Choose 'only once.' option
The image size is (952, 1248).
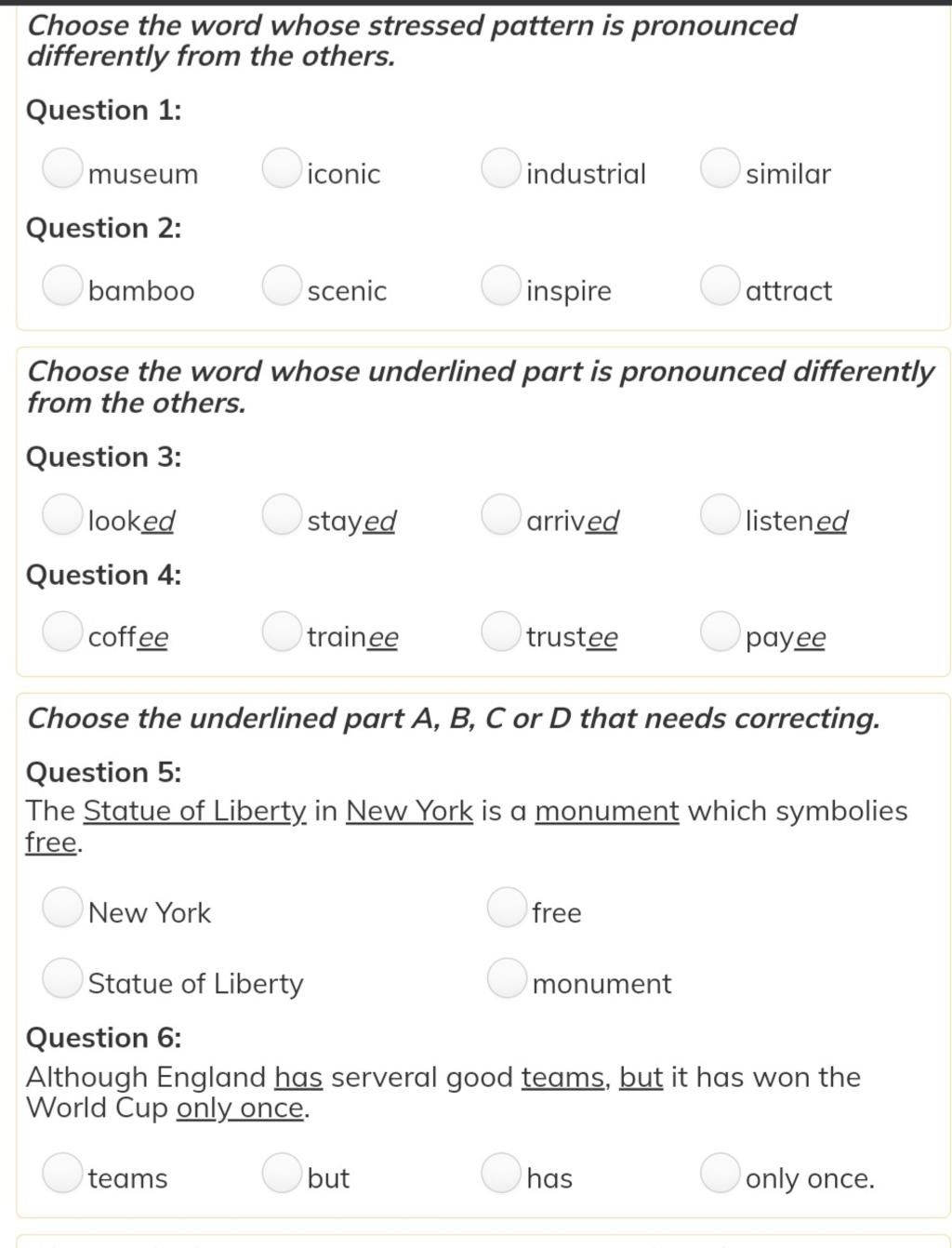[x=721, y=1173]
